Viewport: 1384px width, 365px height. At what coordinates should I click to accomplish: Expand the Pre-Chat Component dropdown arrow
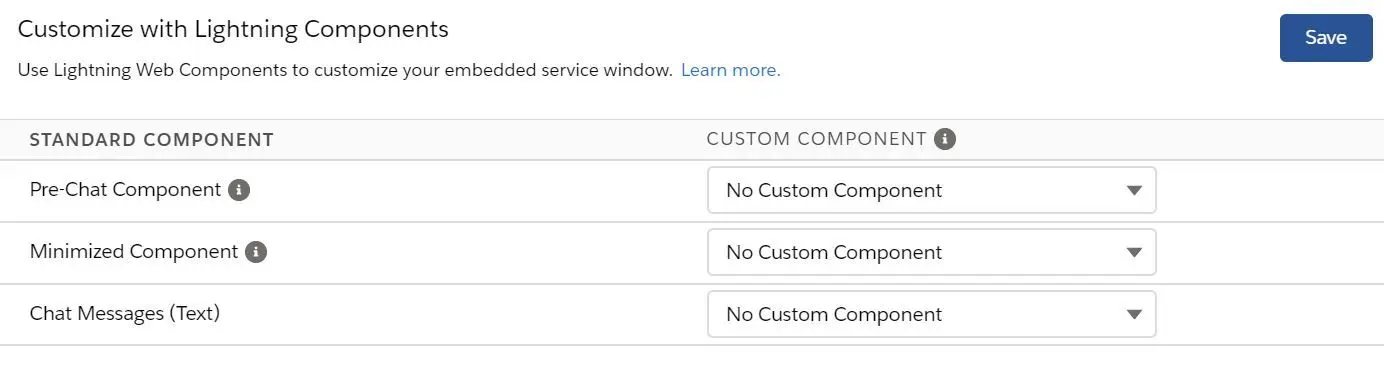(x=1133, y=190)
